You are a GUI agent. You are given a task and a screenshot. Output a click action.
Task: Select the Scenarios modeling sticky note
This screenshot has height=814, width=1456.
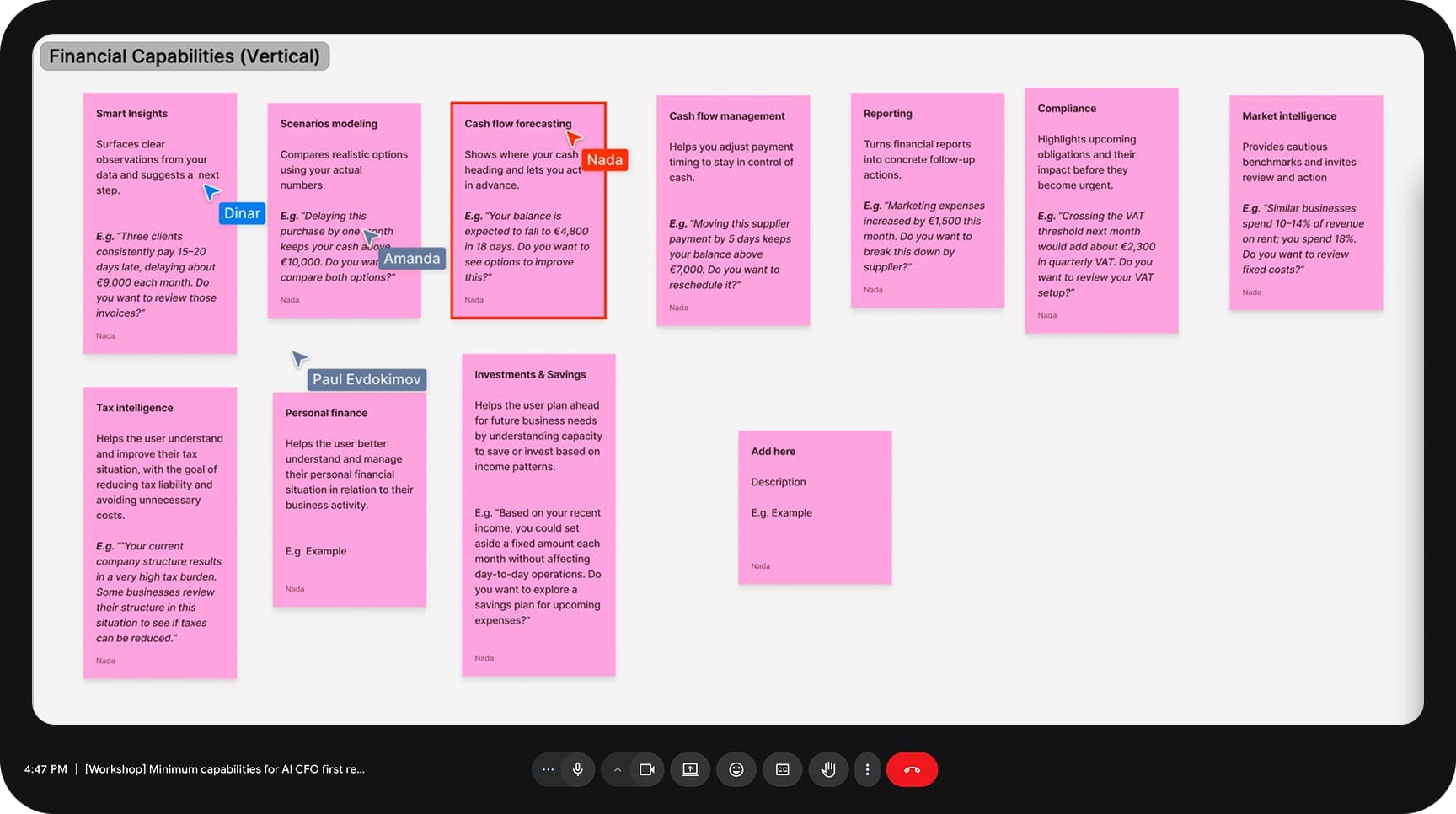[x=345, y=211]
